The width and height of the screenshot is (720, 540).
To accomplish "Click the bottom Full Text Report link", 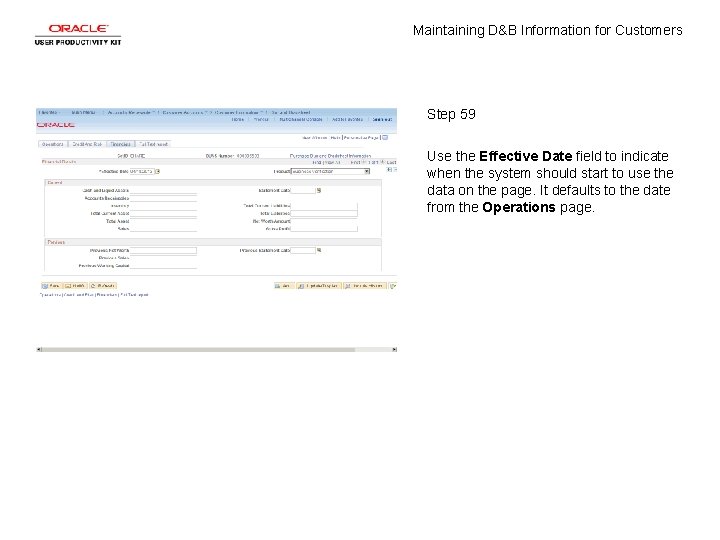I will (x=135, y=295).
